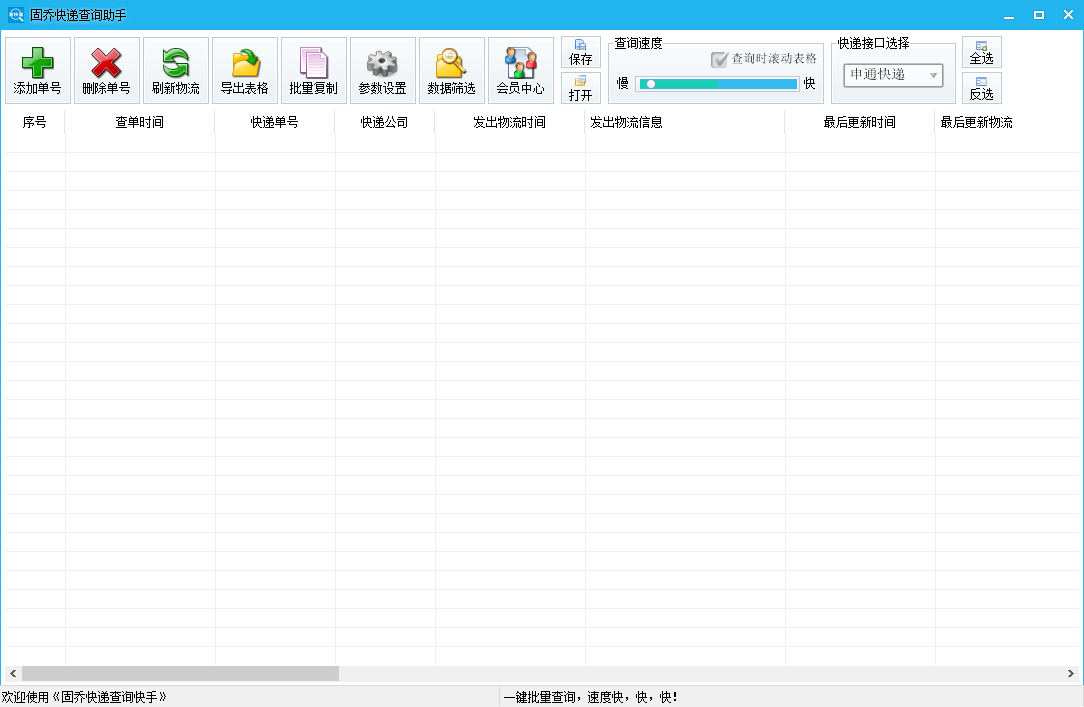Click the 打开 open button
1084x707 pixels.
tap(581, 88)
